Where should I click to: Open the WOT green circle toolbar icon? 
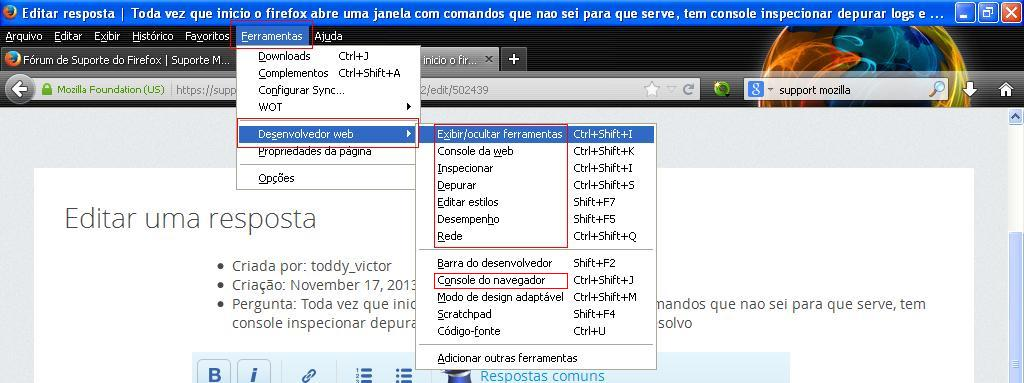point(722,90)
